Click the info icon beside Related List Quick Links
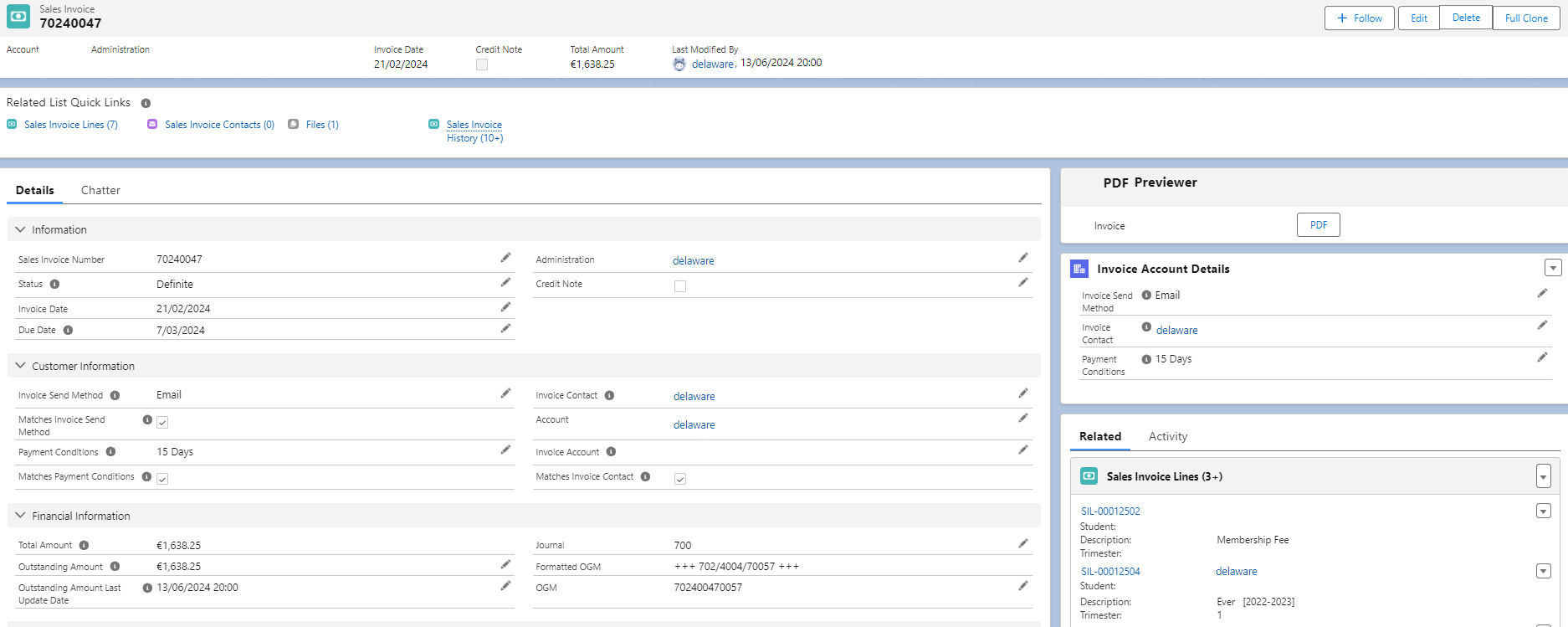Screen dimensions: 1568x627 [146, 103]
